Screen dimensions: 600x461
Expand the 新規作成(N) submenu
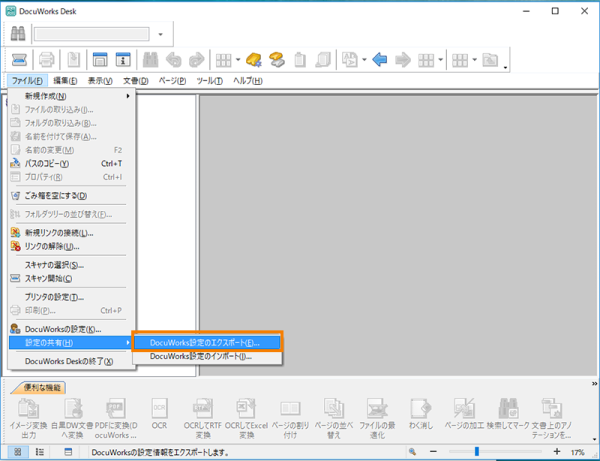coord(71,96)
